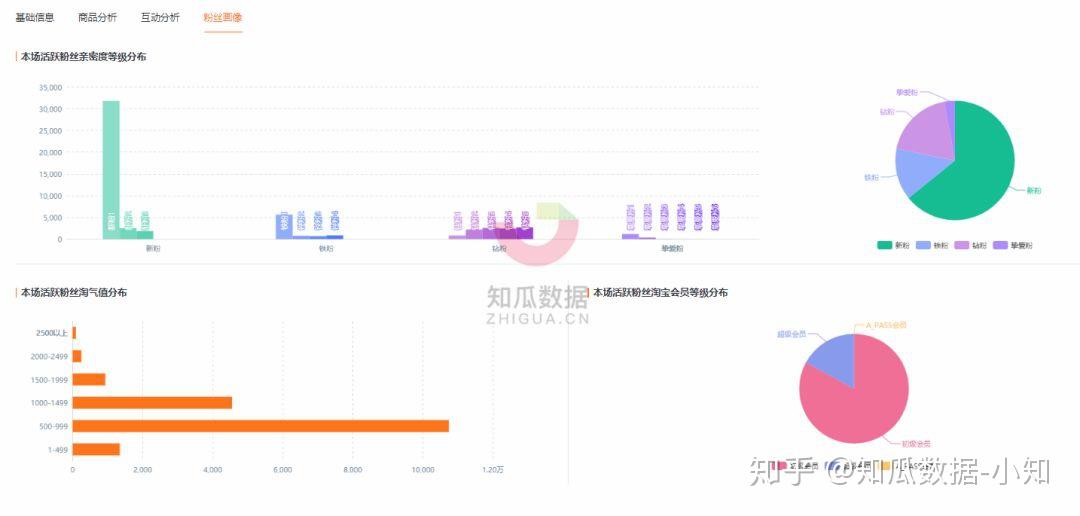Click the A_PASS会员 callout label above the member pie
This screenshot has width=1080, height=516.
pyautogui.click(x=886, y=324)
